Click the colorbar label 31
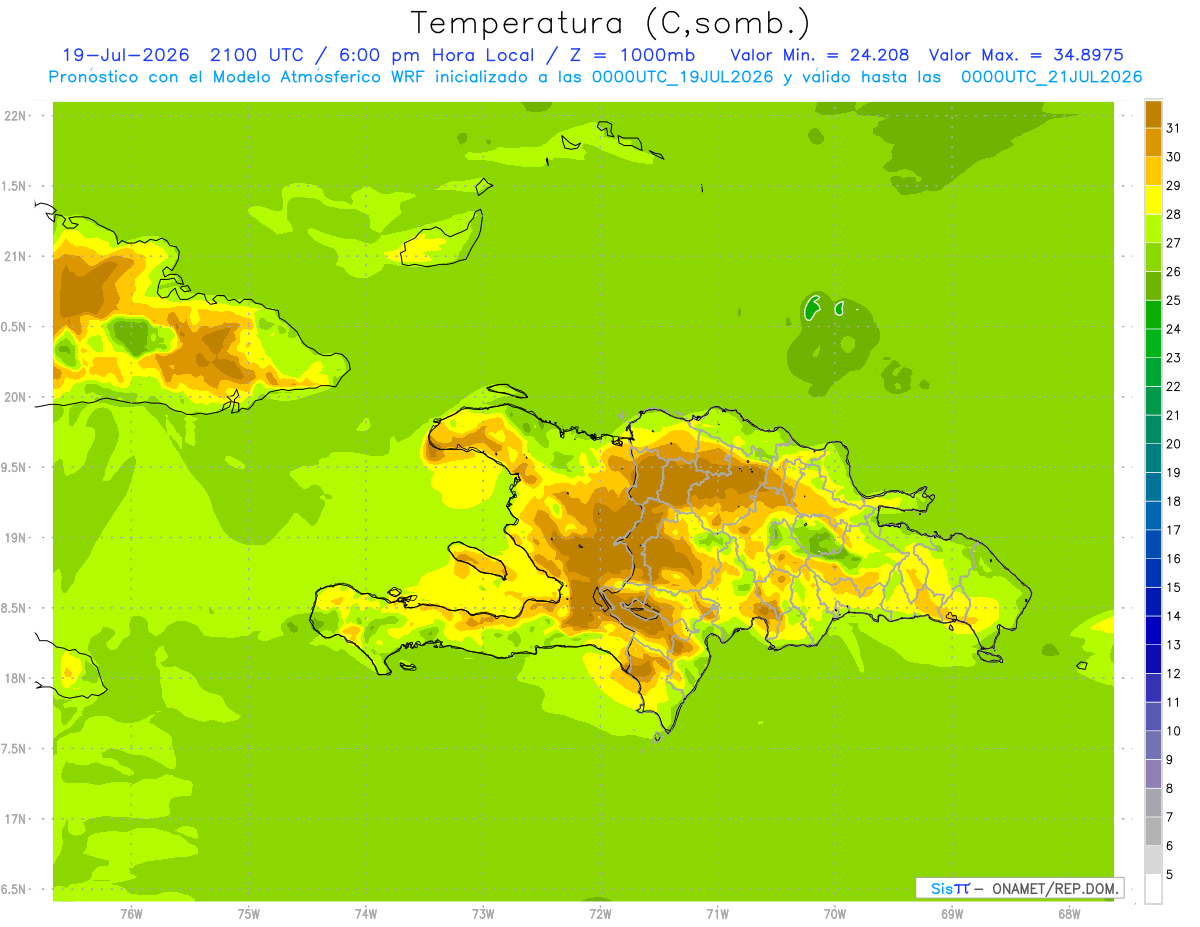This screenshot has height=927, width=1200. pyautogui.click(x=1173, y=128)
